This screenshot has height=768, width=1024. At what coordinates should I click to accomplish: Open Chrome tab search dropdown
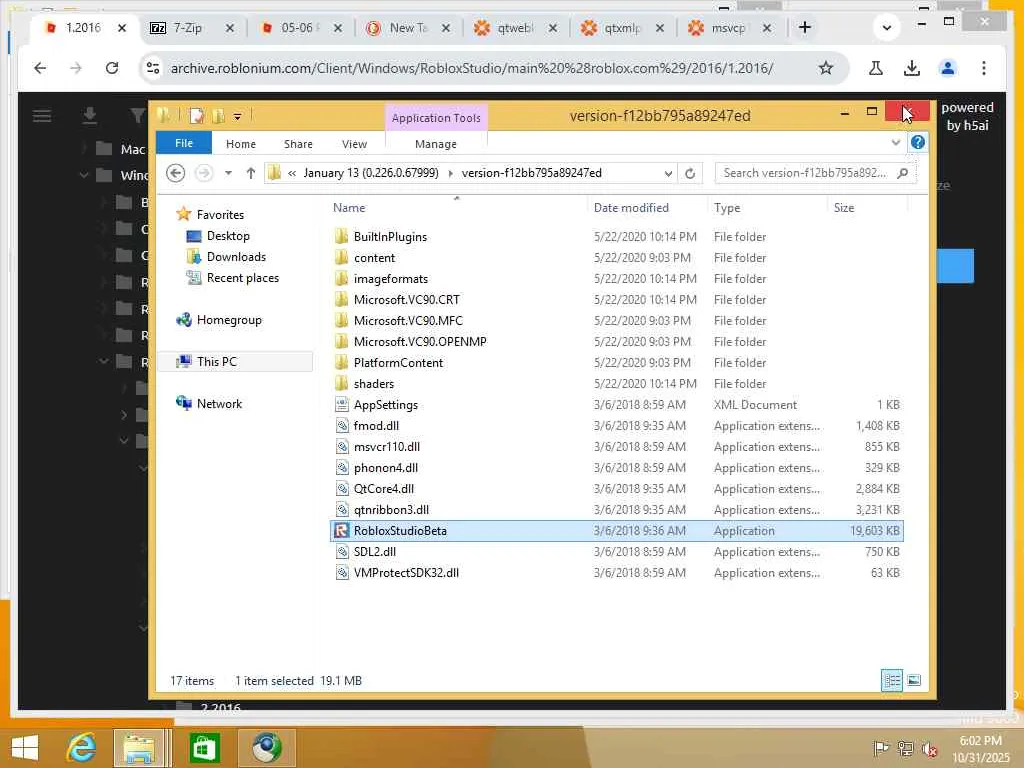886,27
